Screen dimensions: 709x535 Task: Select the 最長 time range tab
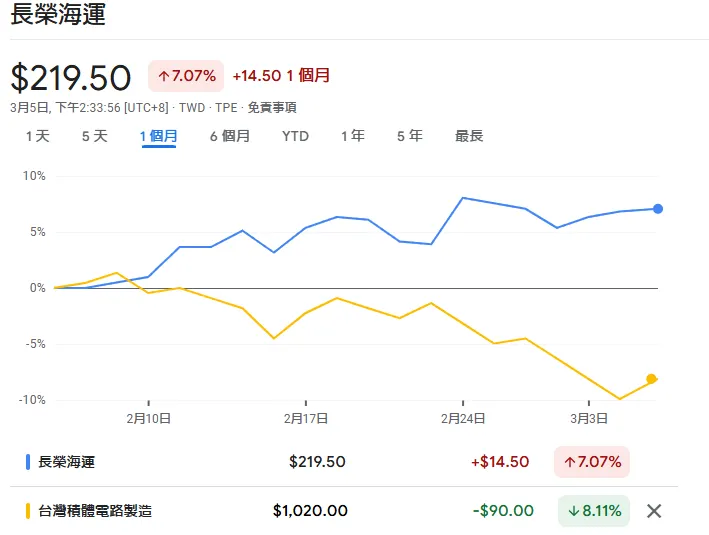tap(469, 136)
